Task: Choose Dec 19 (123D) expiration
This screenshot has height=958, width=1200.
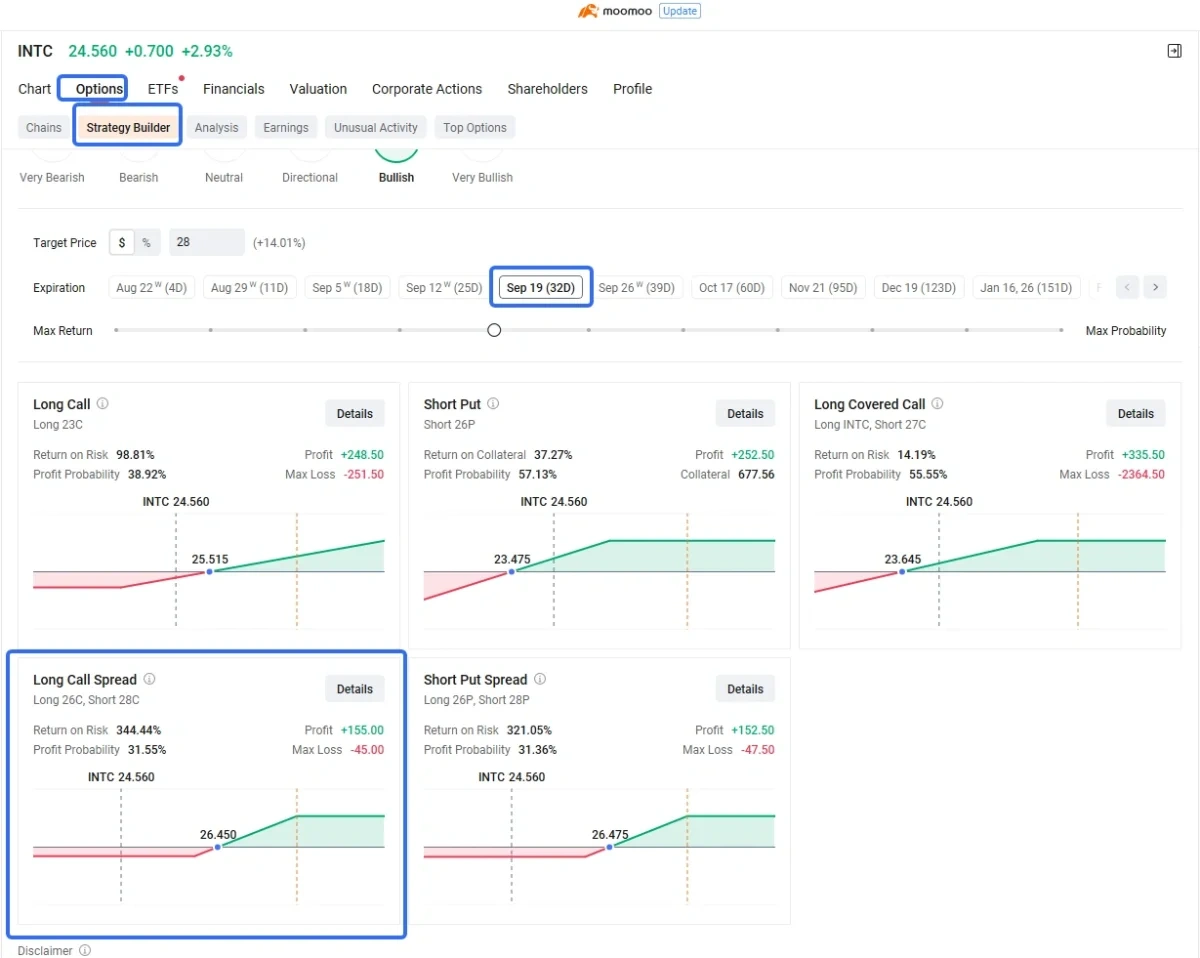Action: (x=919, y=288)
